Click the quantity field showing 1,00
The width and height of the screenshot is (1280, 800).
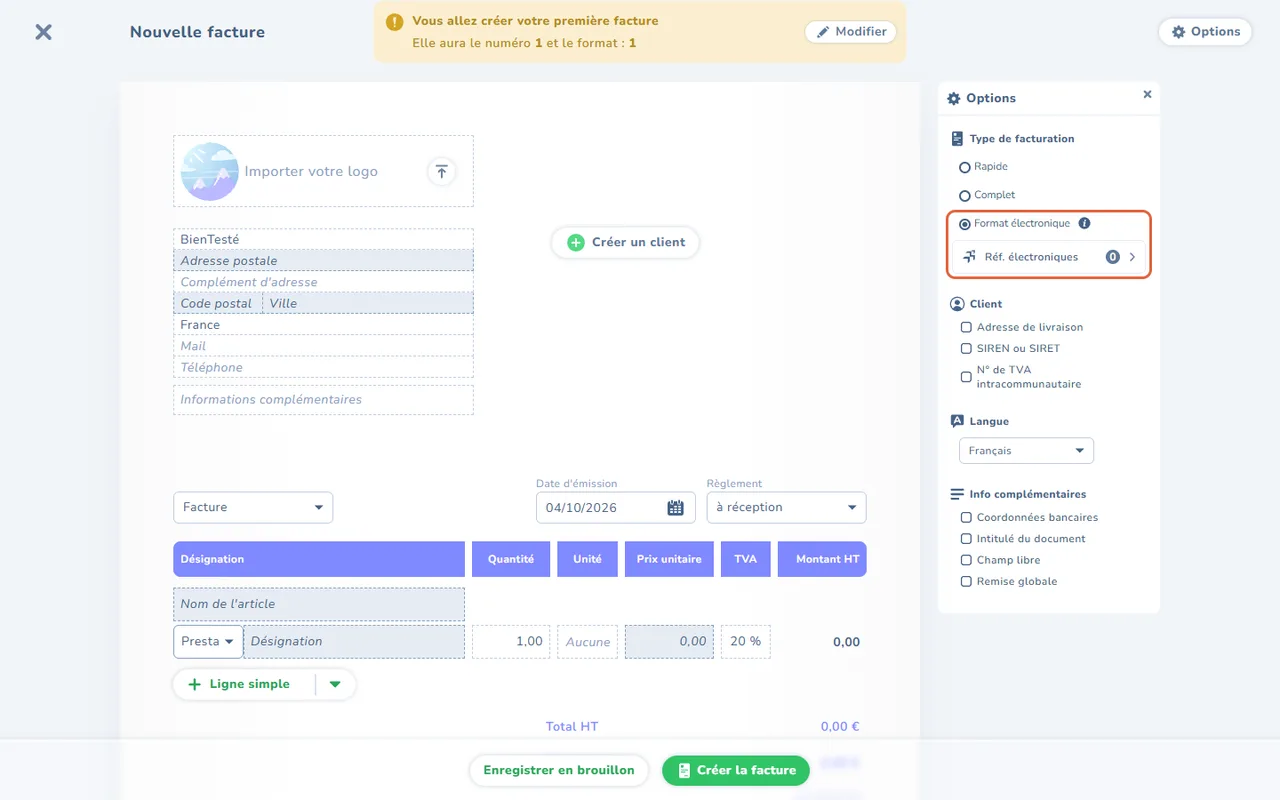[x=511, y=642]
